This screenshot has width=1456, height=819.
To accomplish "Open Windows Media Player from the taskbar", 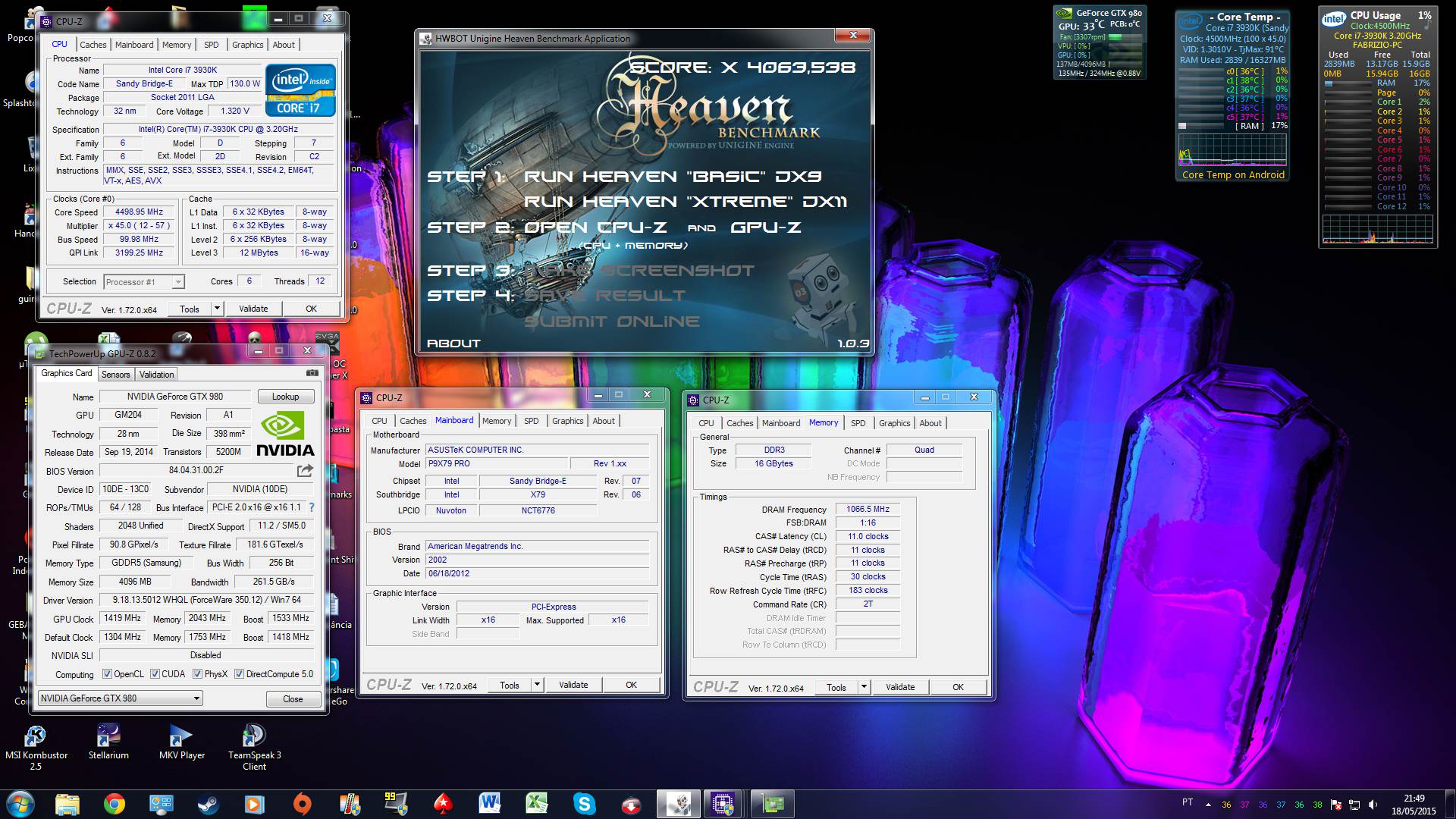I will coord(255,804).
